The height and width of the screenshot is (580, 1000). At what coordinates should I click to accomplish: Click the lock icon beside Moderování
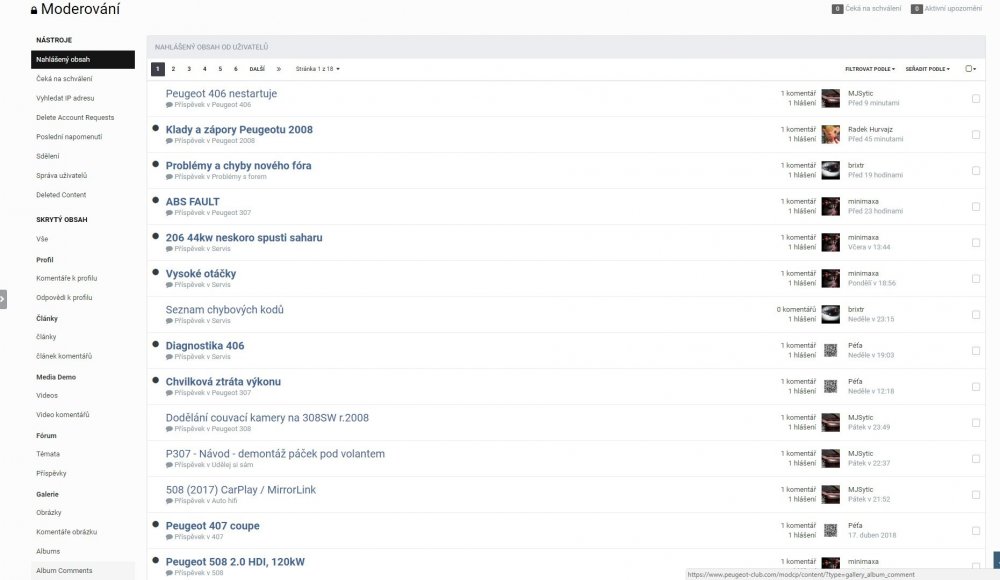click(34, 10)
